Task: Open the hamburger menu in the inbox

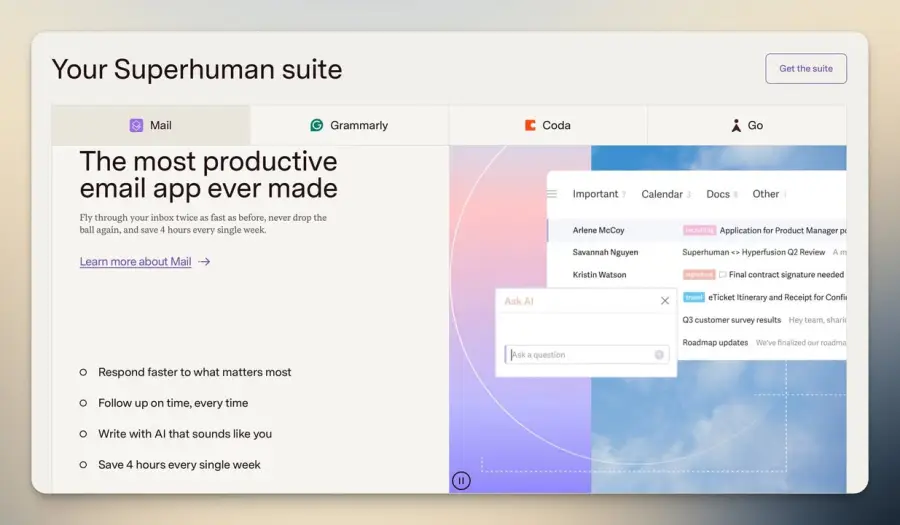Action: 552,194
